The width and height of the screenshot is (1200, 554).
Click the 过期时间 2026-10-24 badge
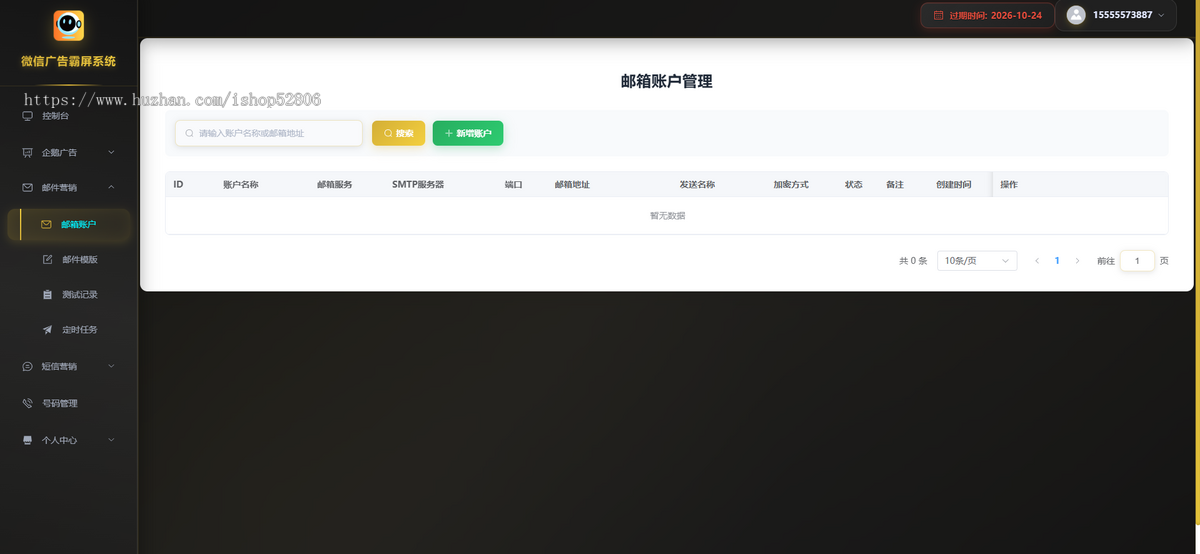987,16
